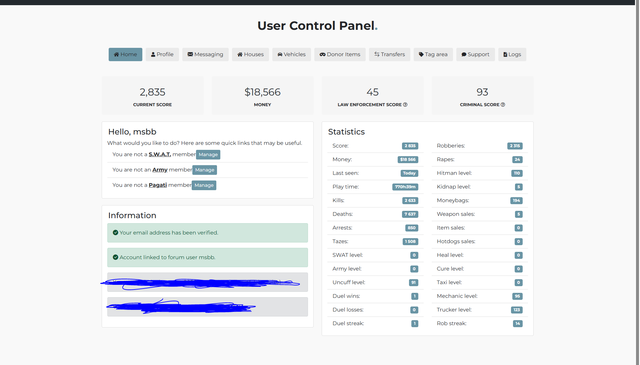The image size is (640, 365).
Task: Click the checkmark icon beside account linked
Action: click(116, 257)
